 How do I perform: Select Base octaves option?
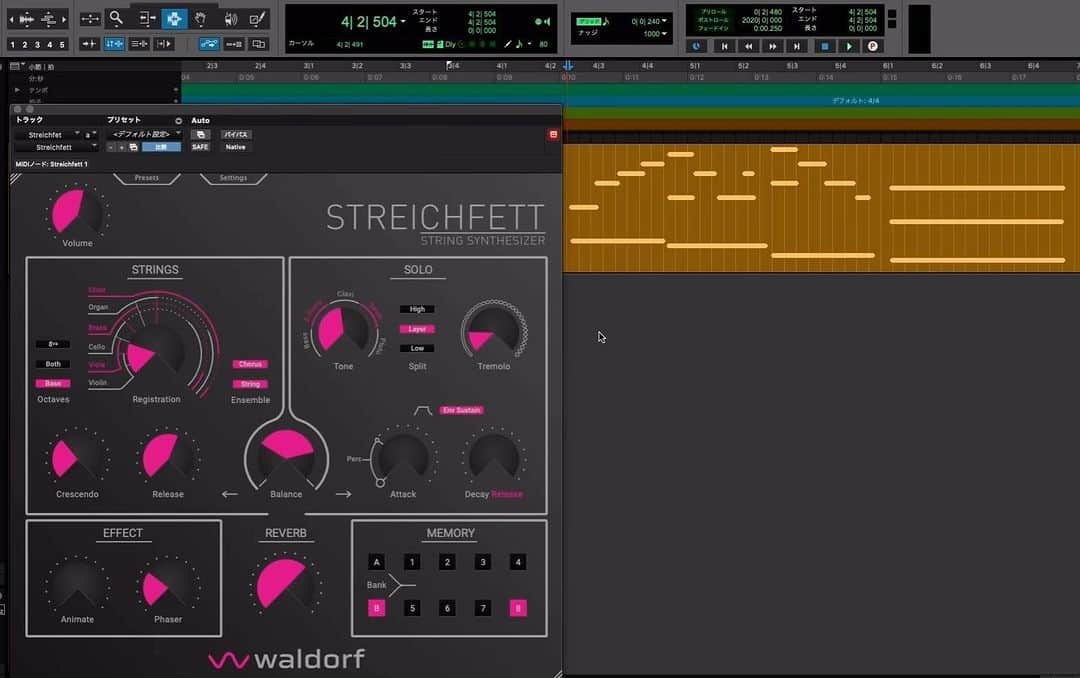pyautogui.click(x=53, y=383)
